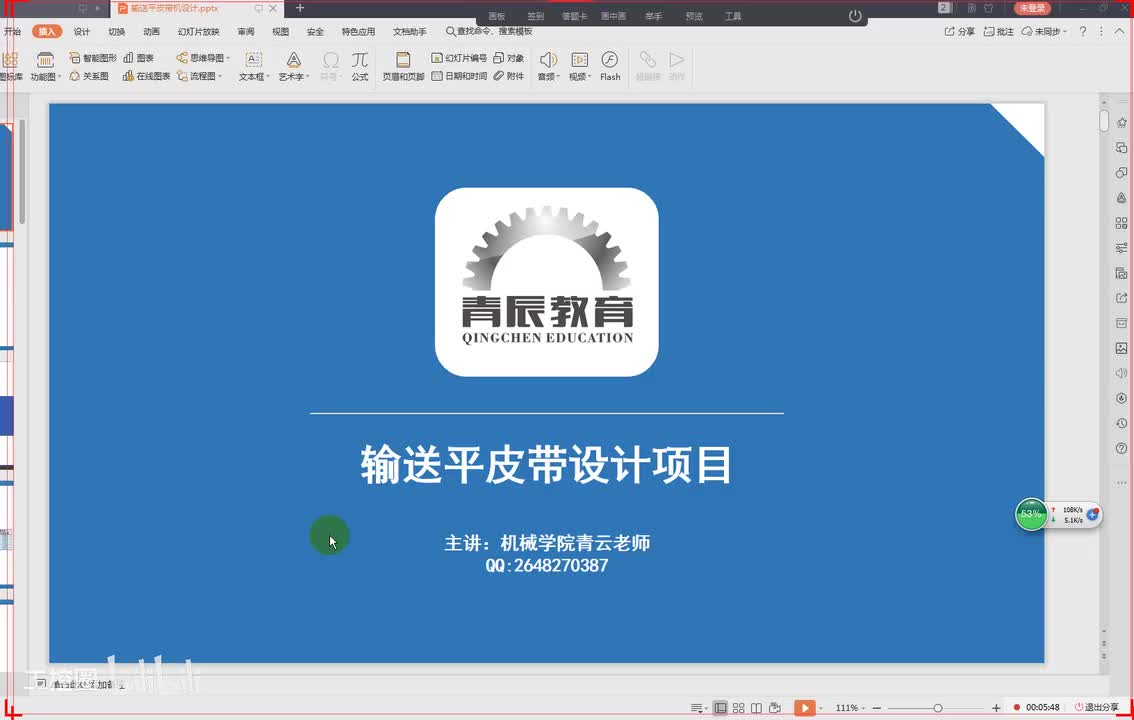This screenshot has height=720, width=1134.
Task: Attach a file with 附件
Action: click(508, 76)
